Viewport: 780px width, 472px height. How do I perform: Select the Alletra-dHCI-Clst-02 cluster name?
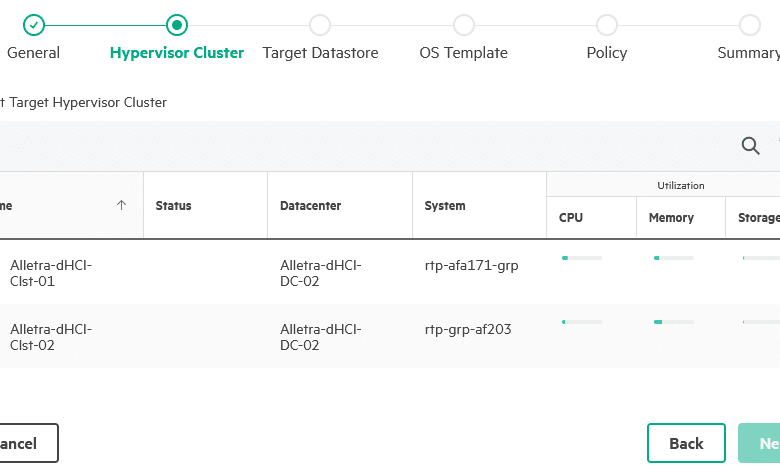51,337
